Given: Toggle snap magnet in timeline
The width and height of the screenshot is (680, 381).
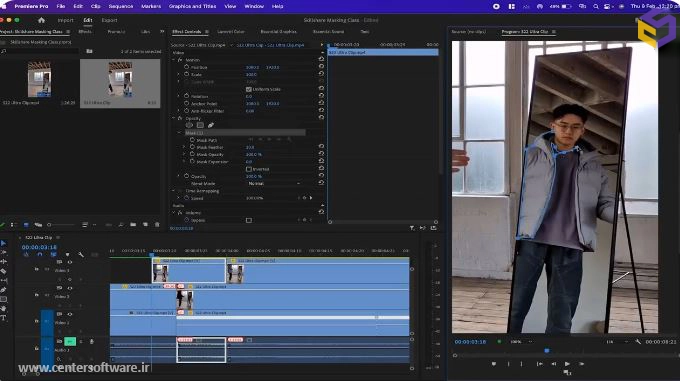Looking at the screenshot, I should [x=39, y=254].
